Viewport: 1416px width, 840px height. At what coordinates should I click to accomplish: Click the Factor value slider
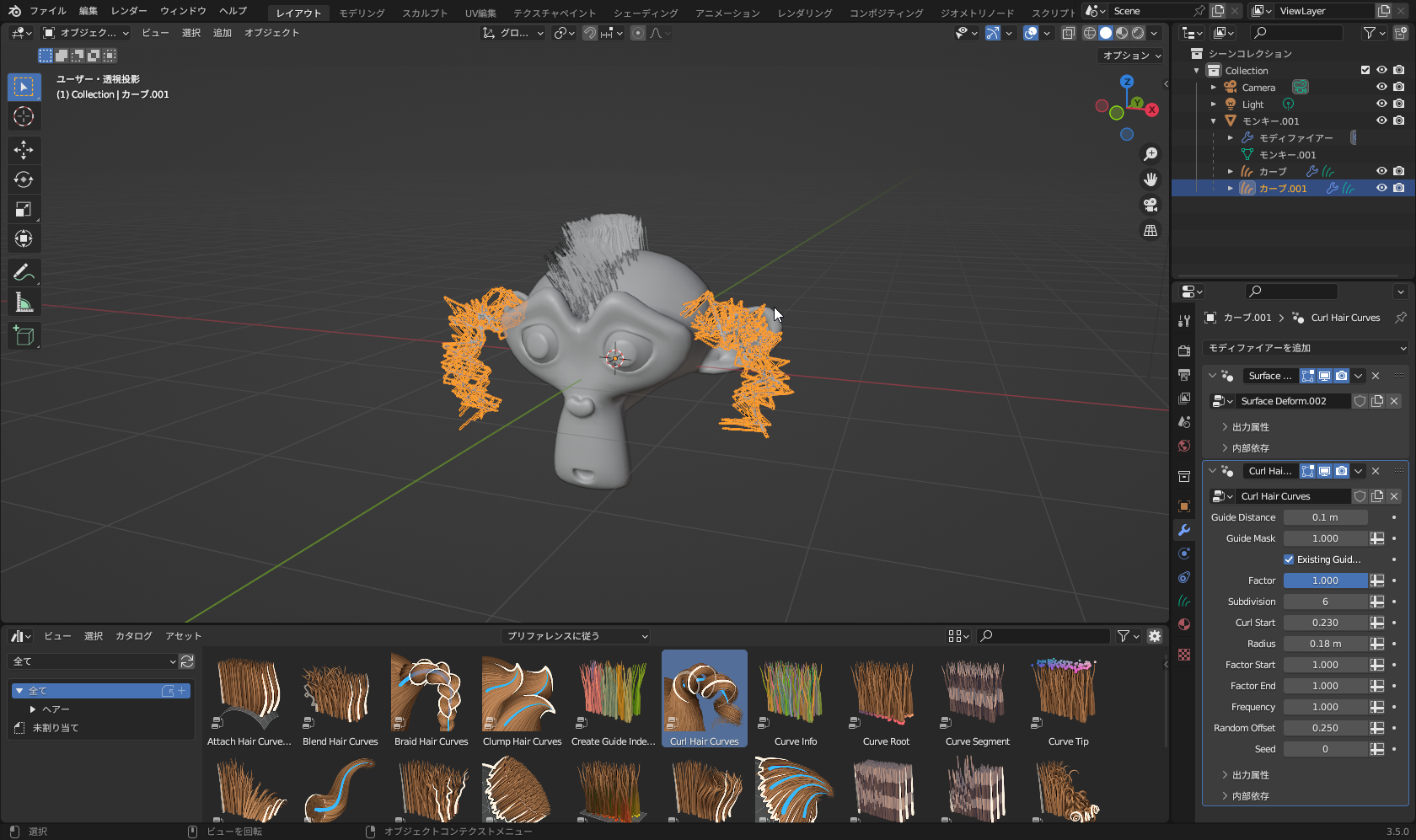point(1325,581)
